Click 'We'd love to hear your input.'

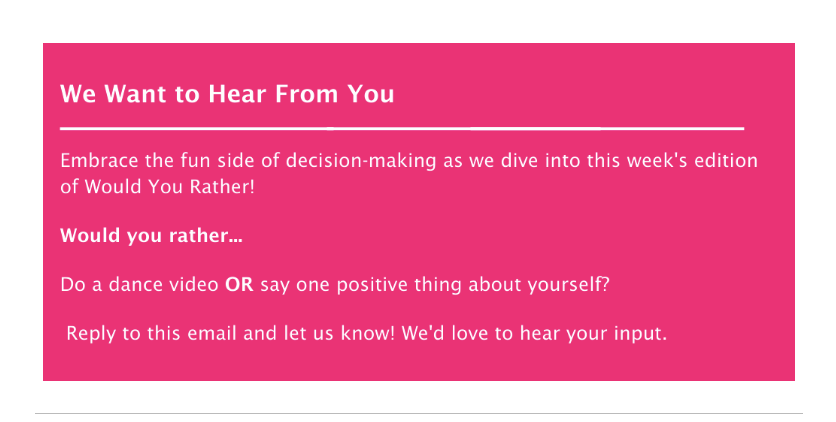point(534,334)
